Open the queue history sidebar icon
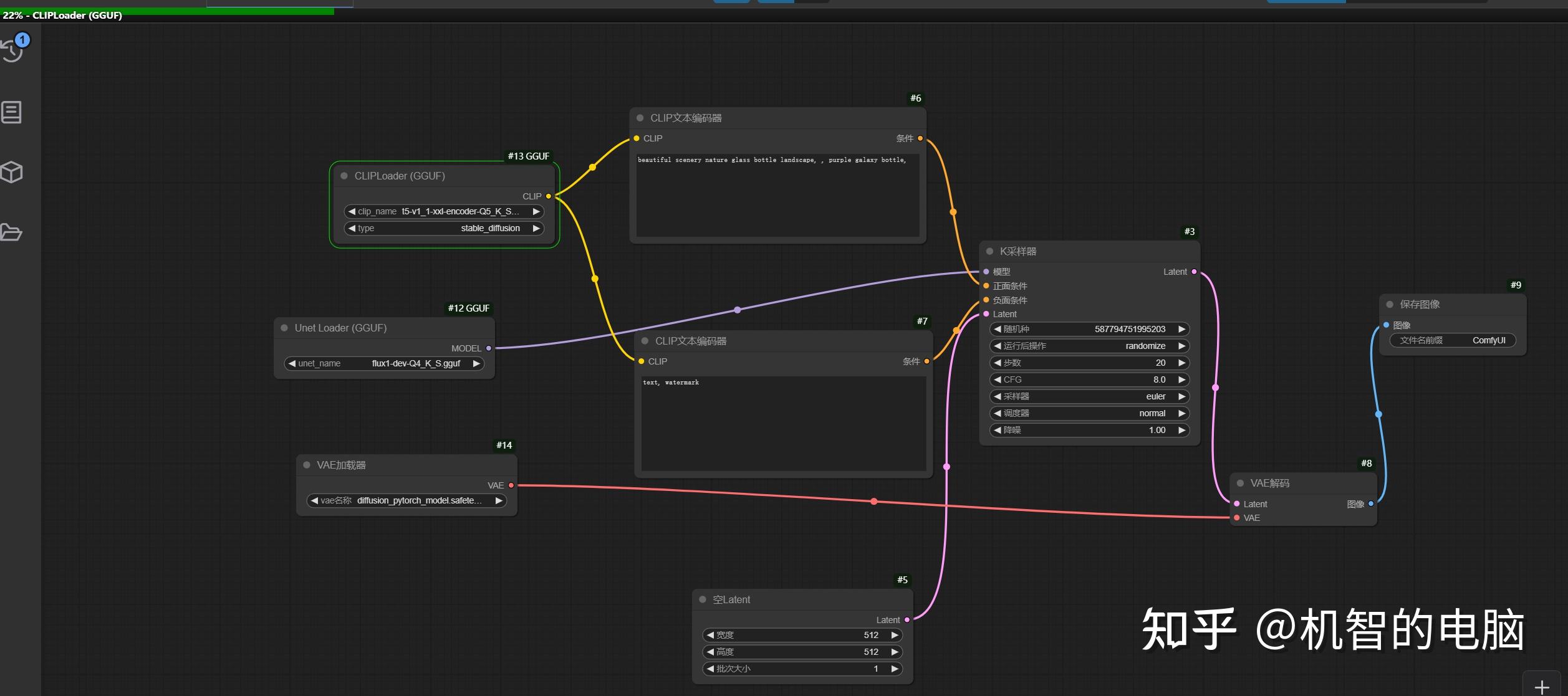This screenshot has height=696, width=1568. click(x=12, y=50)
